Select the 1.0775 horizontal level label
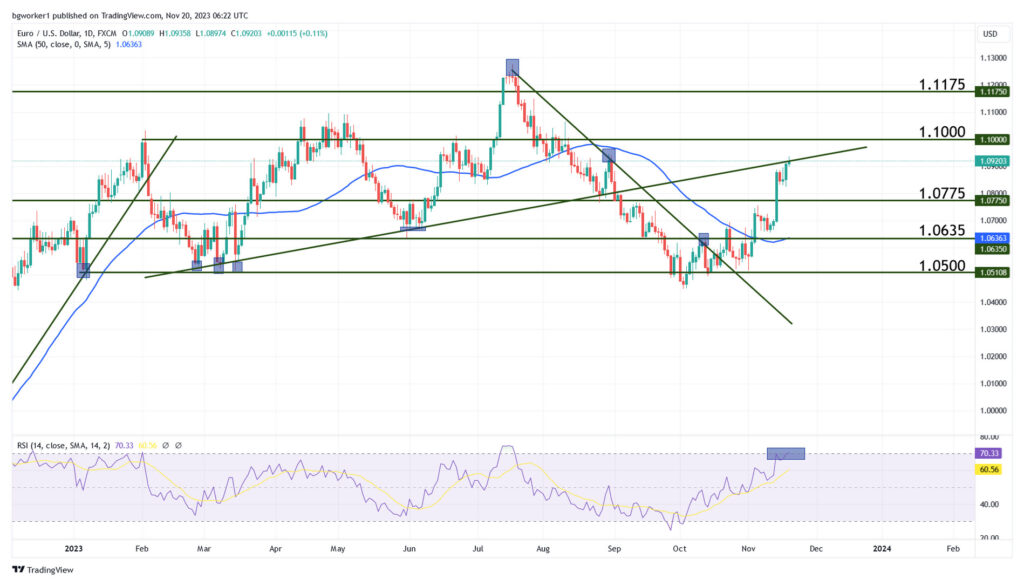The height and width of the screenshot is (586, 1024). (942, 193)
